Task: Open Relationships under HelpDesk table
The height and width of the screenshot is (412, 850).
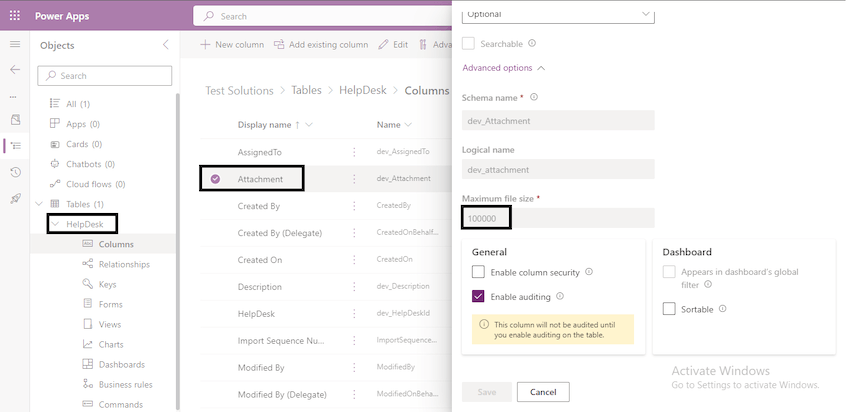Action: 124,264
